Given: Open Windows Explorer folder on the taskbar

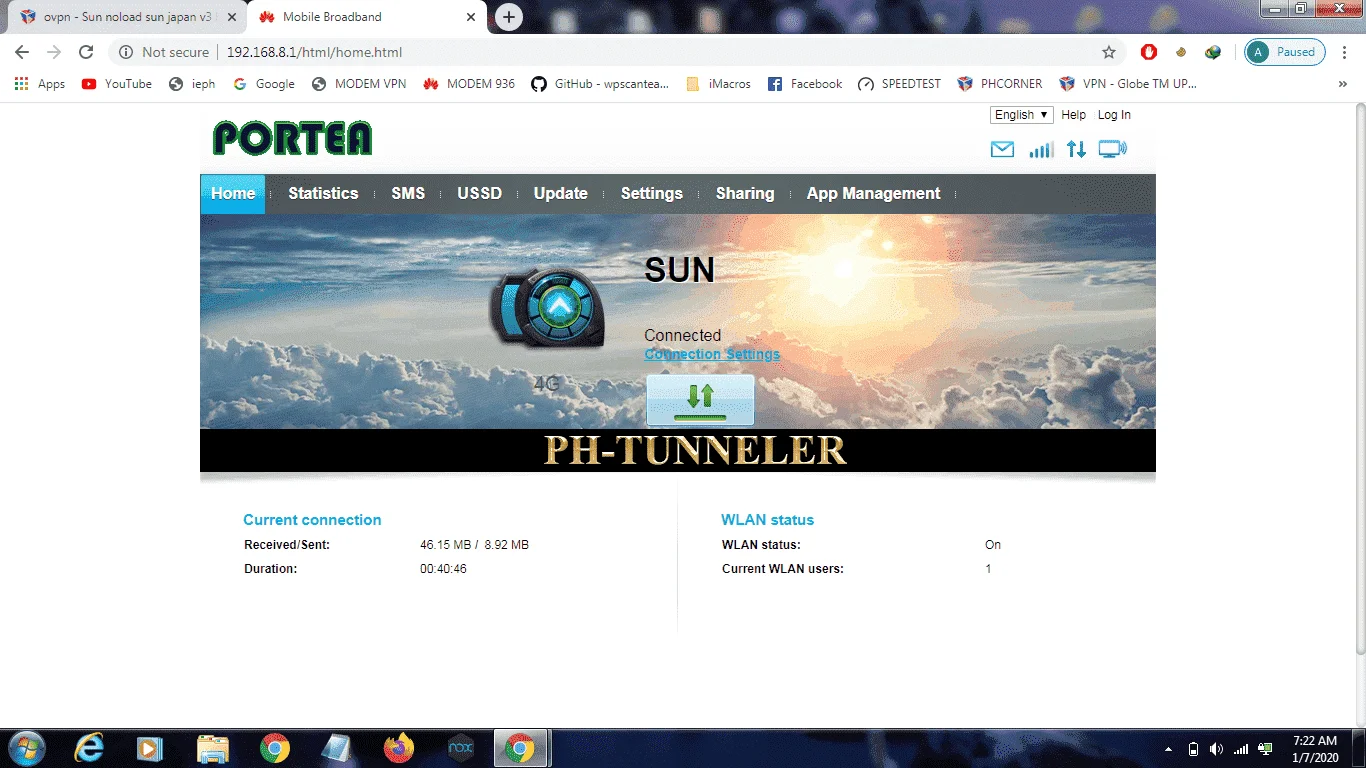Looking at the screenshot, I should click(x=213, y=748).
